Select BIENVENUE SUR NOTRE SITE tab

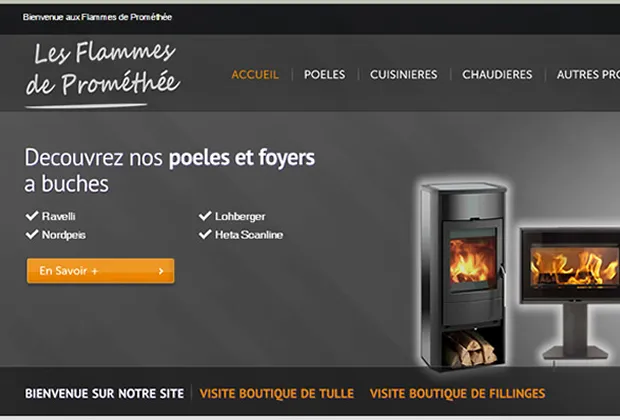(104, 394)
